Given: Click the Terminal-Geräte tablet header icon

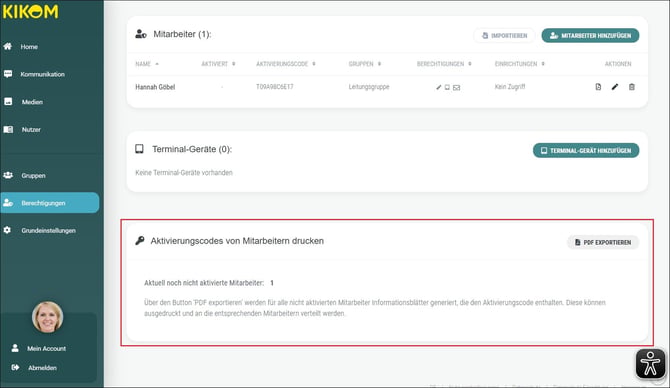Looking at the screenshot, I should [139, 149].
